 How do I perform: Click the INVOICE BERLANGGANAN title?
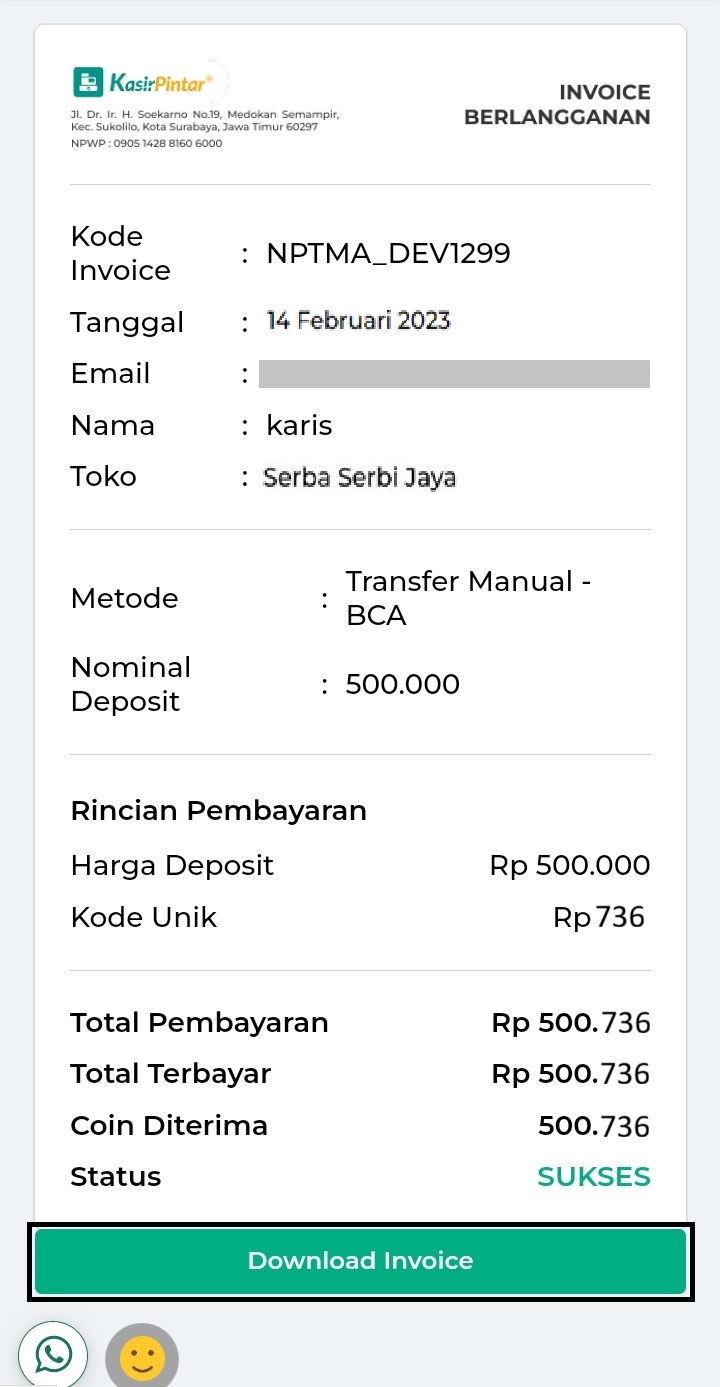(557, 105)
